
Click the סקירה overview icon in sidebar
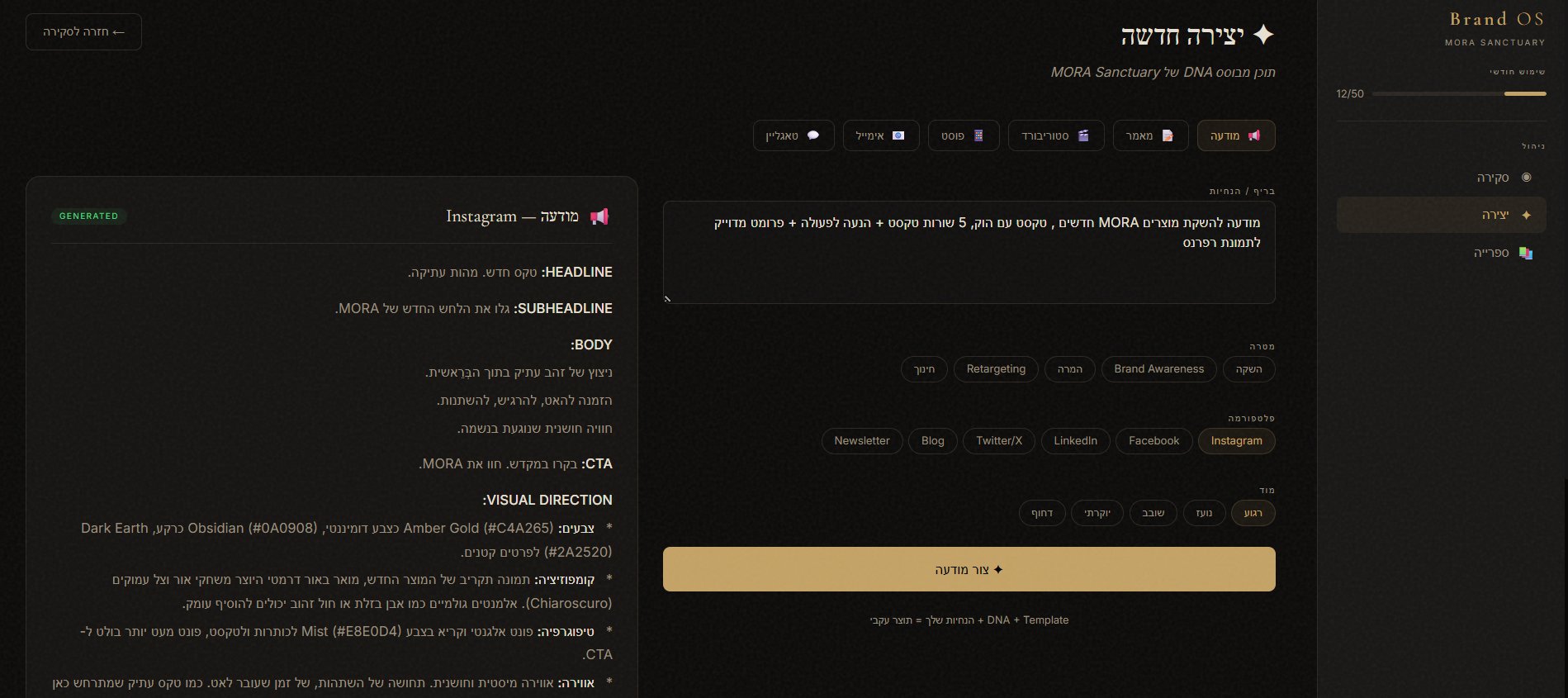click(1526, 177)
